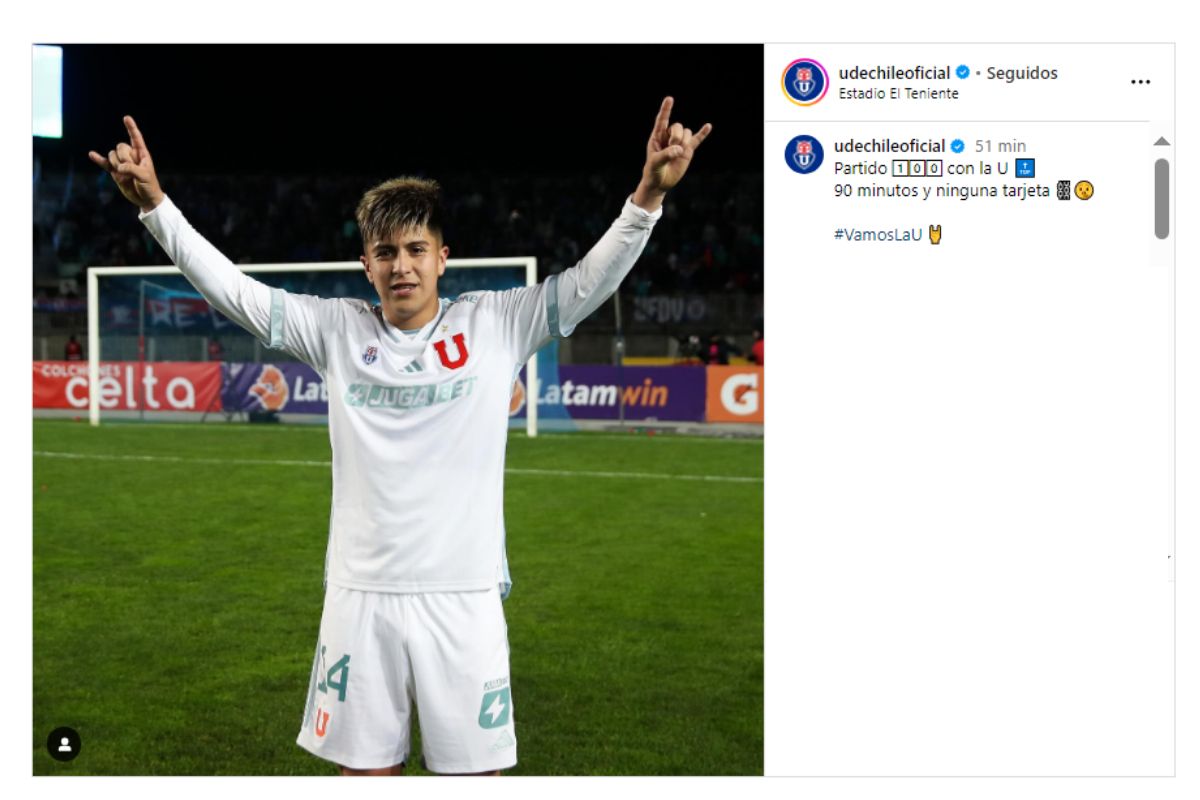Click the verified badge beside the 51 min timestamp

point(958,146)
